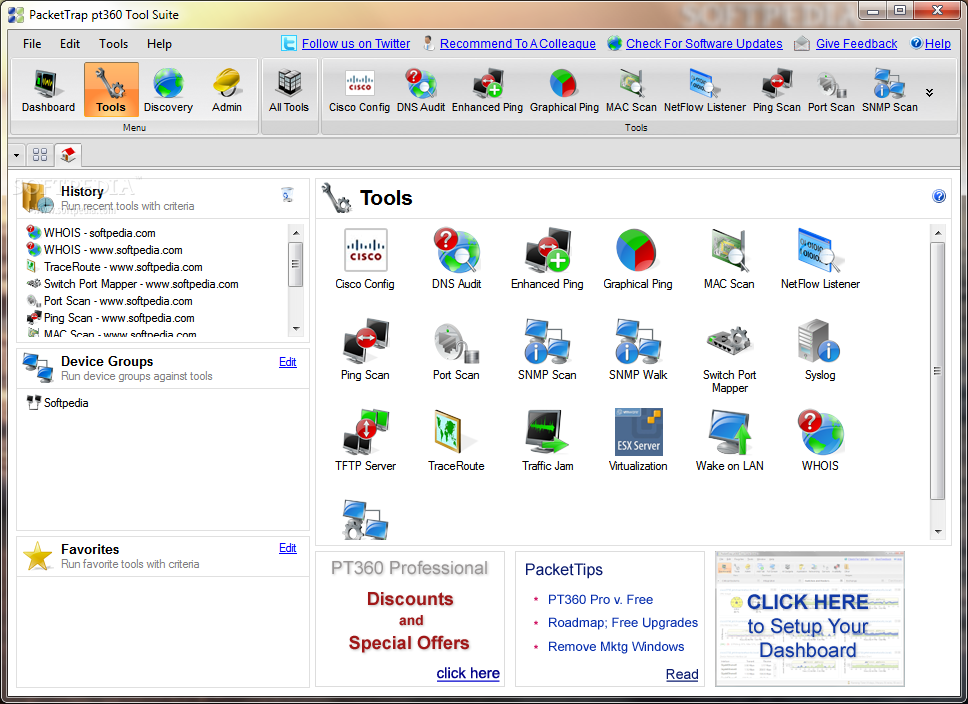Select WHOIS - softpedia.com history entry
This screenshot has height=704, width=968.
pyautogui.click(x=91, y=233)
